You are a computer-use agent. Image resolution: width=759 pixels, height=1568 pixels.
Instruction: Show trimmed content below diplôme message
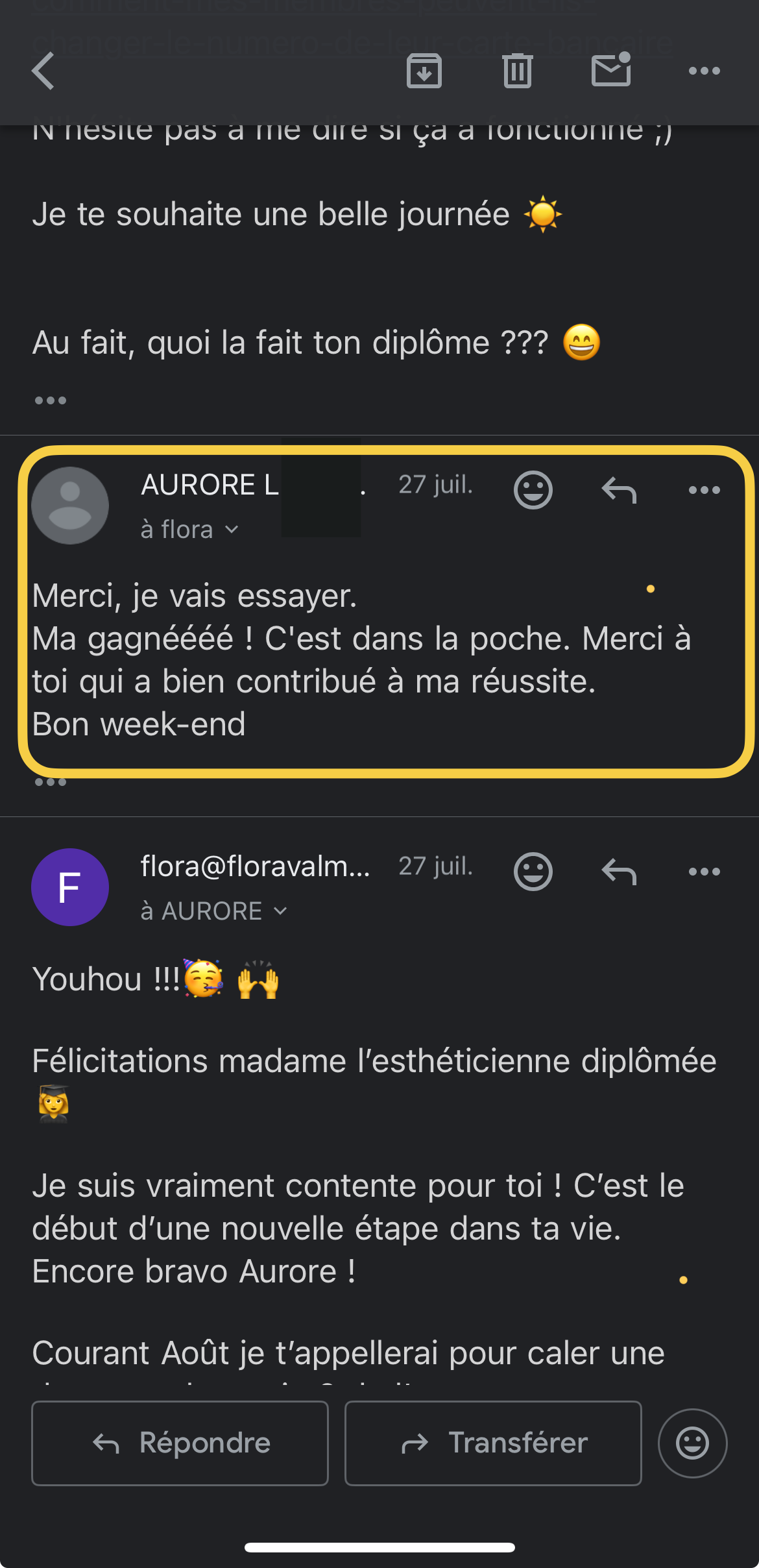[x=51, y=400]
